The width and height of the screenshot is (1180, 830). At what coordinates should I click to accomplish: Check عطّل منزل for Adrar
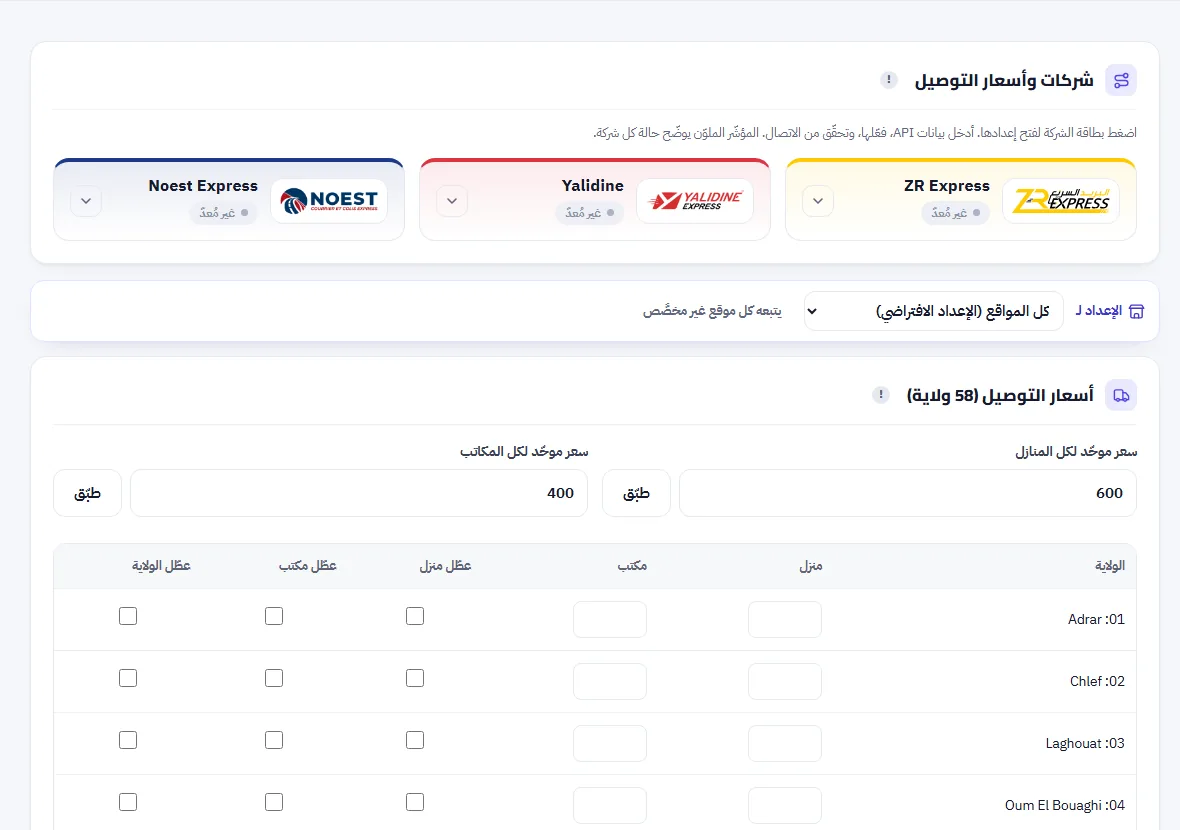pos(415,616)
